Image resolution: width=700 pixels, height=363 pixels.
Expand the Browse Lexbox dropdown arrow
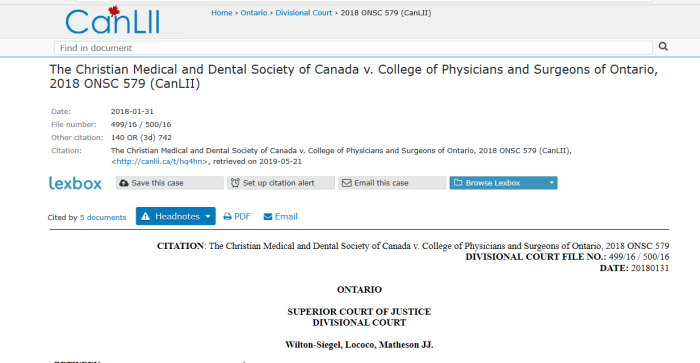point(551,183)
